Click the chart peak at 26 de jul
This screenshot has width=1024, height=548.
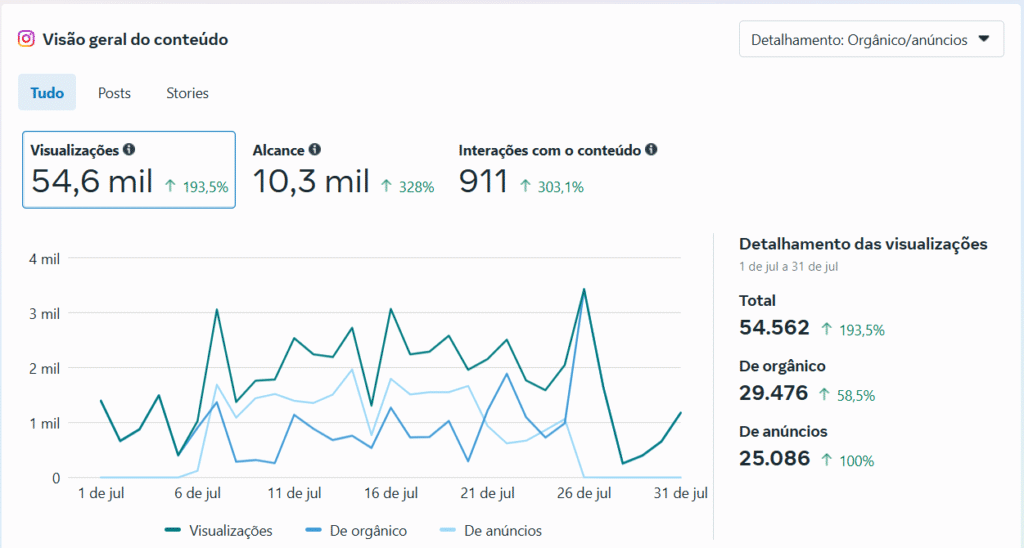pyautogui.click(x=584, y=289)
